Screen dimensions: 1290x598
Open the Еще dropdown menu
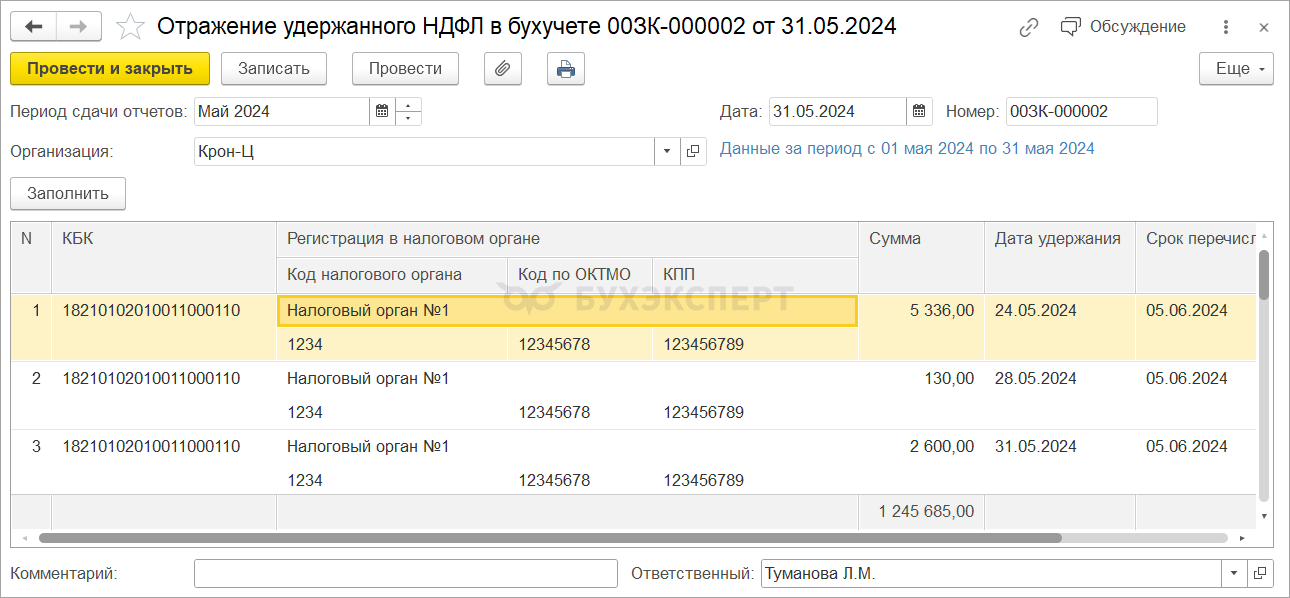pos(1236,69)
